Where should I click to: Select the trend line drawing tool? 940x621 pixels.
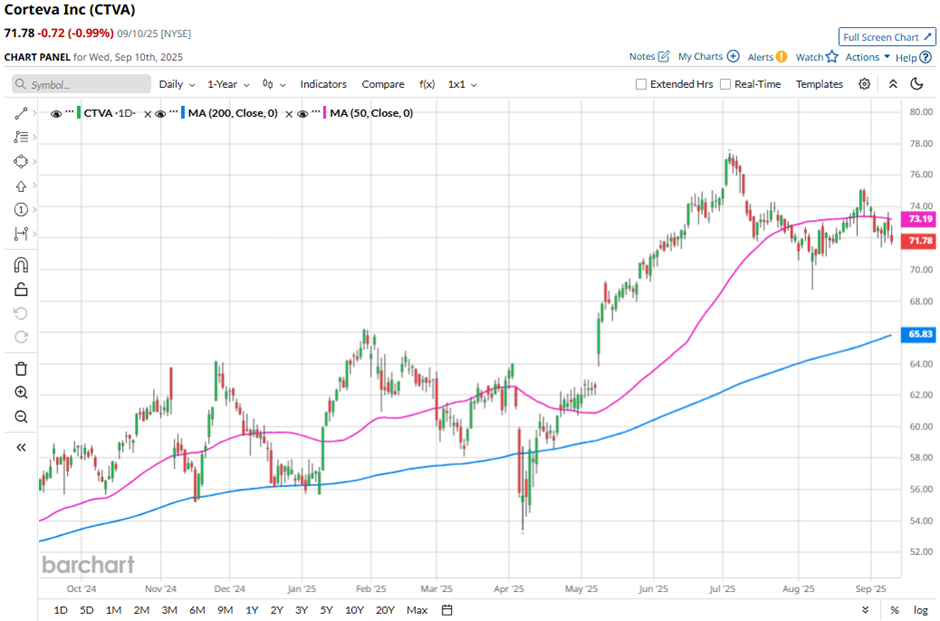[x=20, y=113]
